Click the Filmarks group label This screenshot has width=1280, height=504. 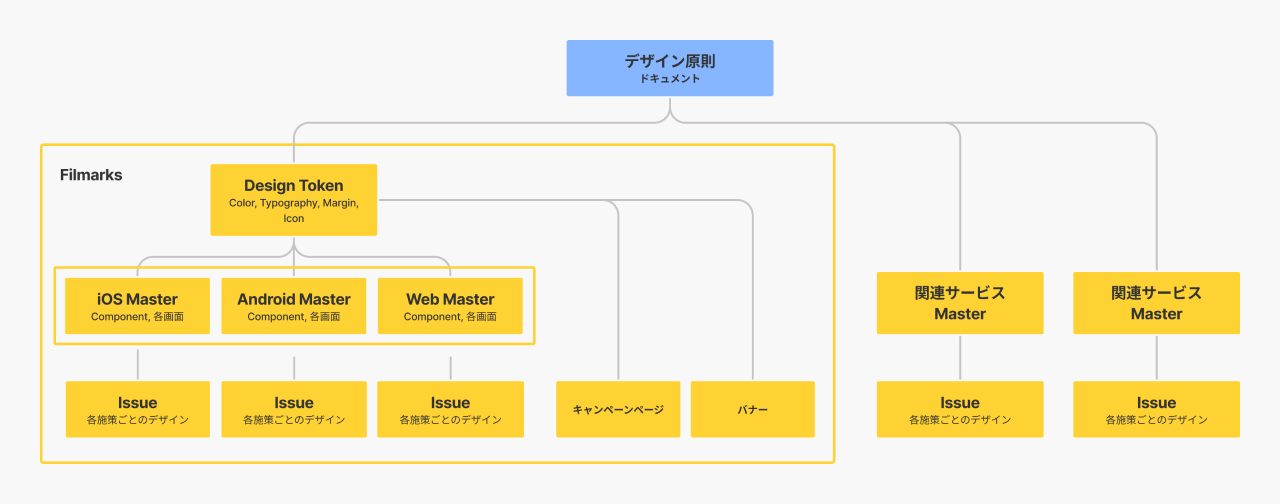(91, 175)
